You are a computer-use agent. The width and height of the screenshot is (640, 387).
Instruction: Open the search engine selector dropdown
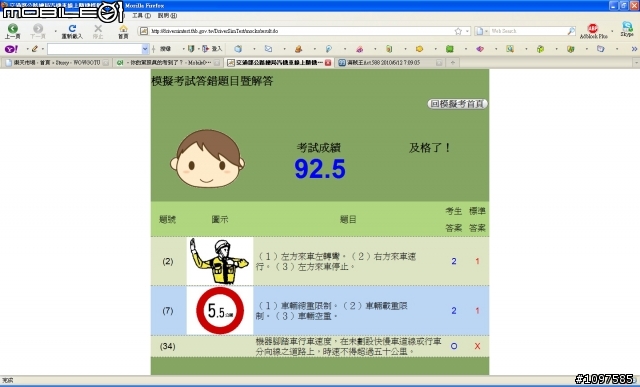click(486, 31)
